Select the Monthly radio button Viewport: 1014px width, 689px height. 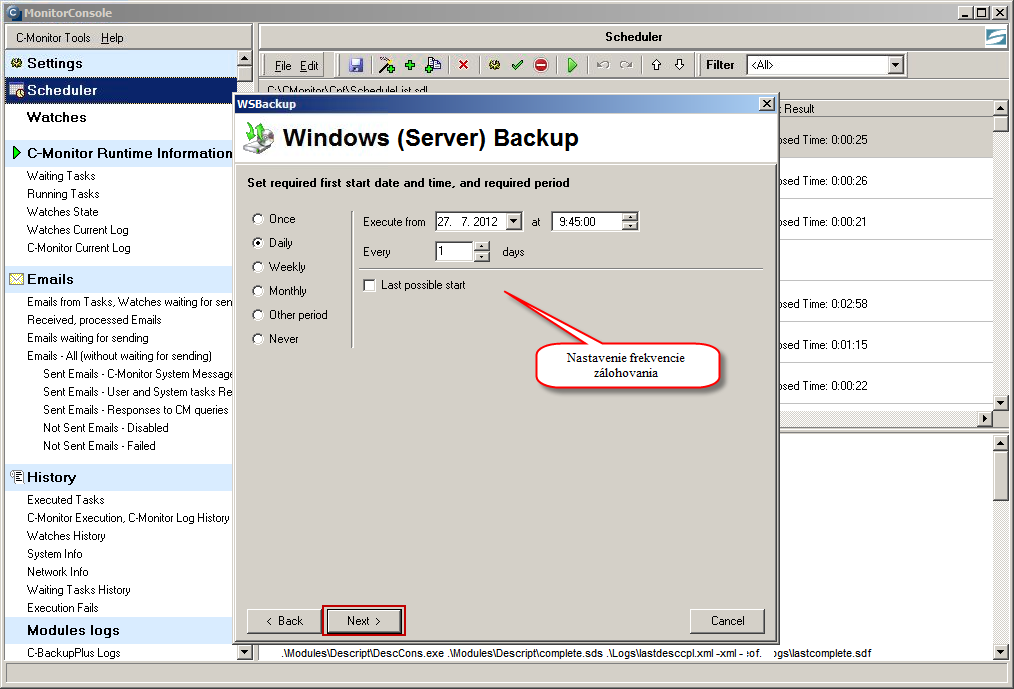click(258, 290)
